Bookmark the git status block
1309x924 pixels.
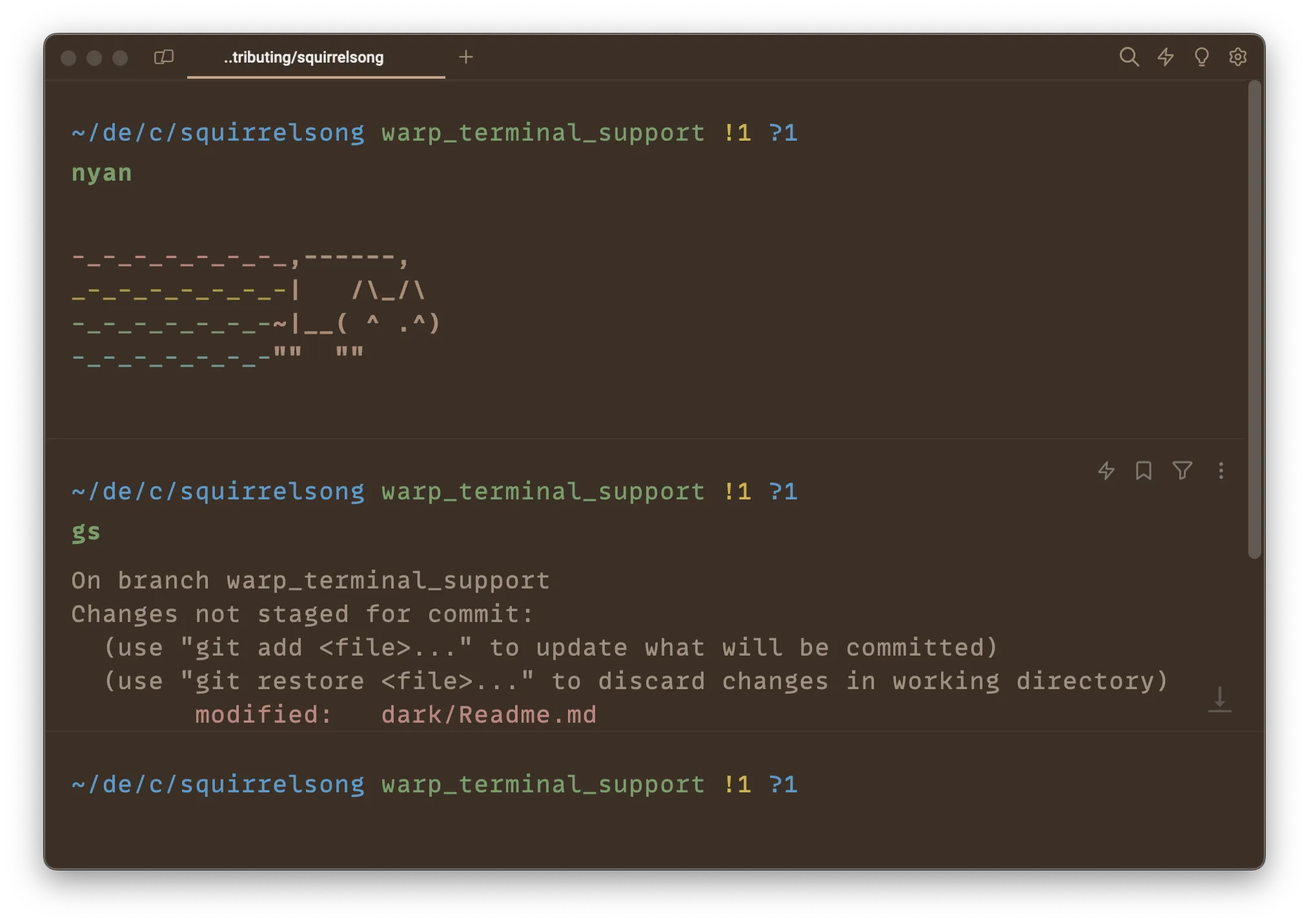point(1143,471)
